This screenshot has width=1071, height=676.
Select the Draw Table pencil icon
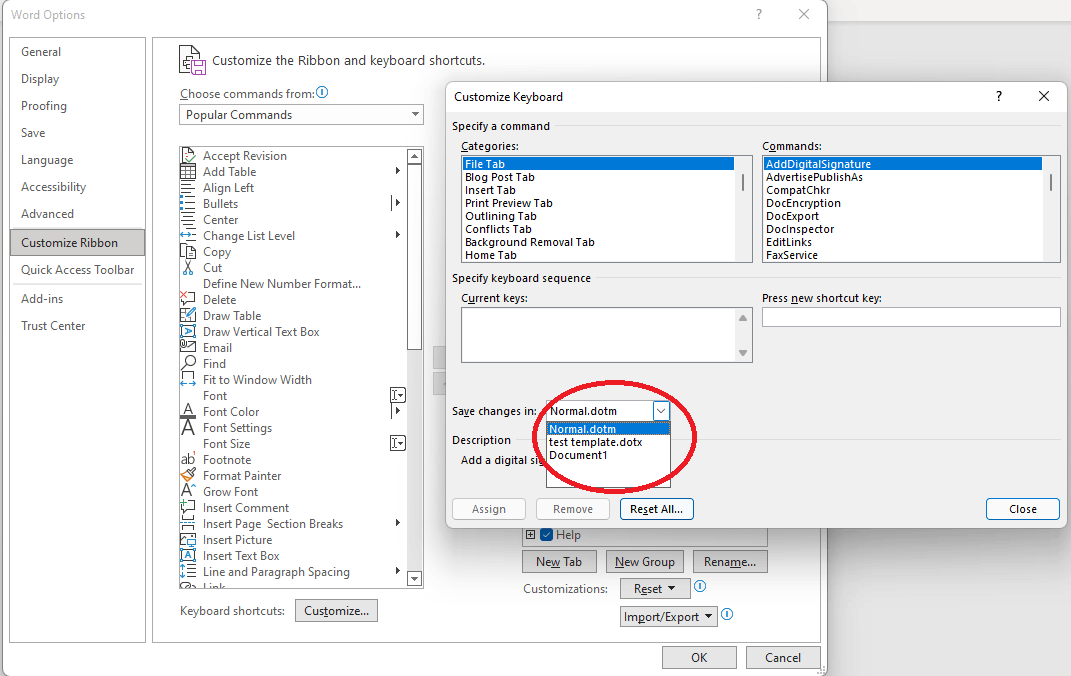click(188, 315)
